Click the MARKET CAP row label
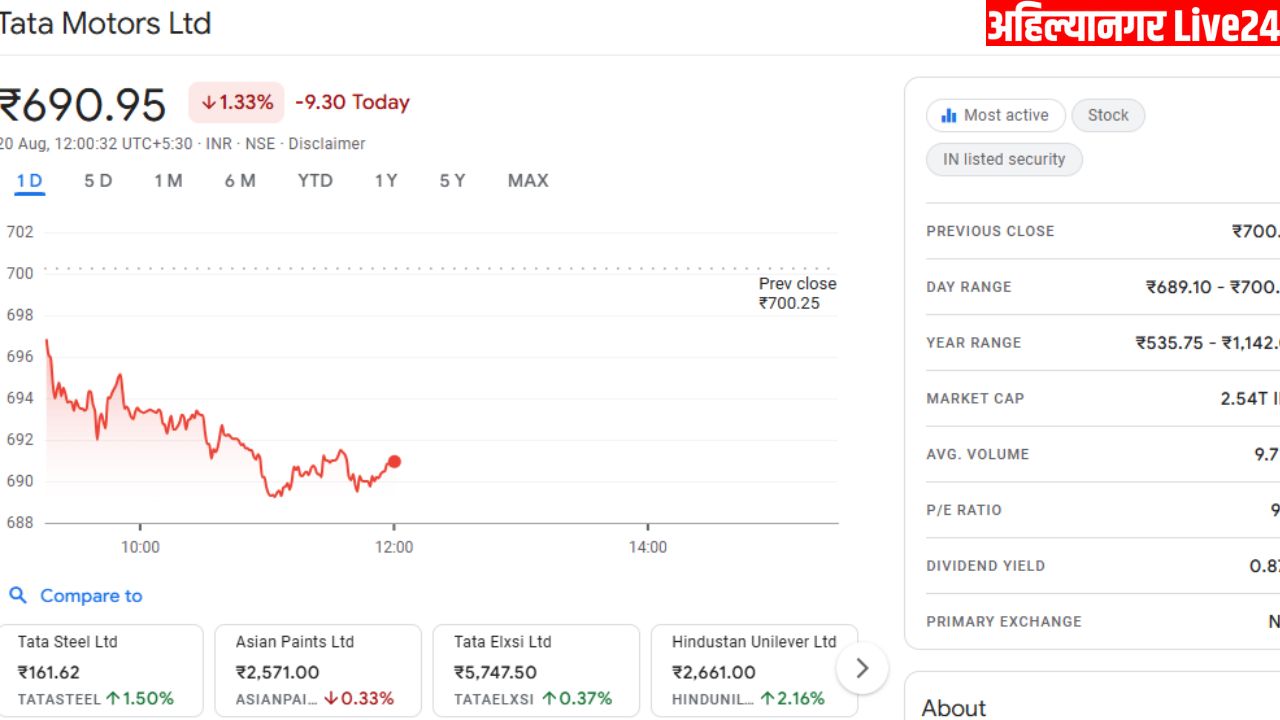Viewport: 1280px width, 720px height. (x=975, y=398)
